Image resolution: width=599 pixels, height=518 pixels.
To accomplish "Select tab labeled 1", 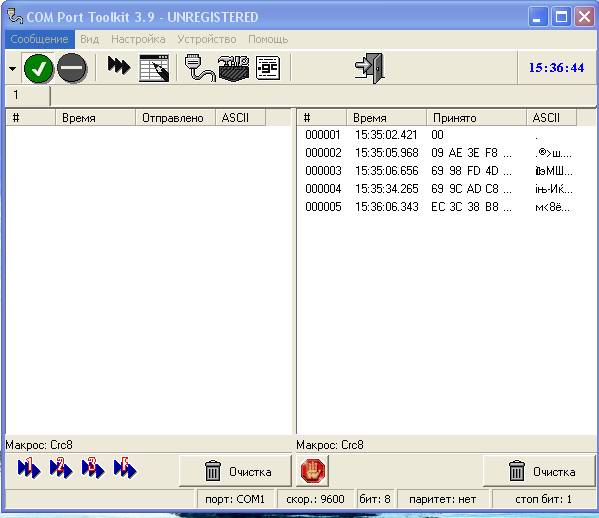I will tap(28, 95).
